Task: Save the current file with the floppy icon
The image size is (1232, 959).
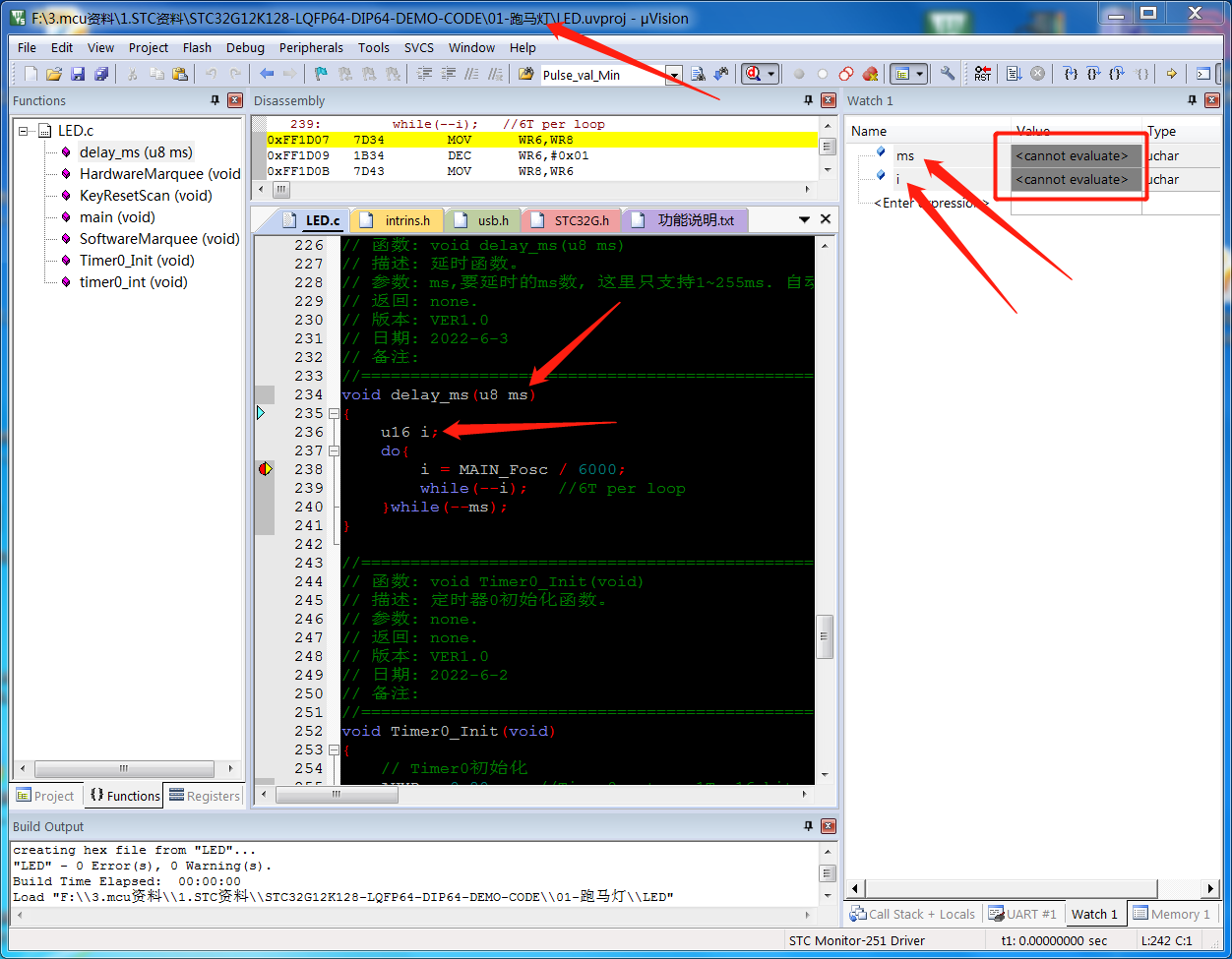Action: 78,74
